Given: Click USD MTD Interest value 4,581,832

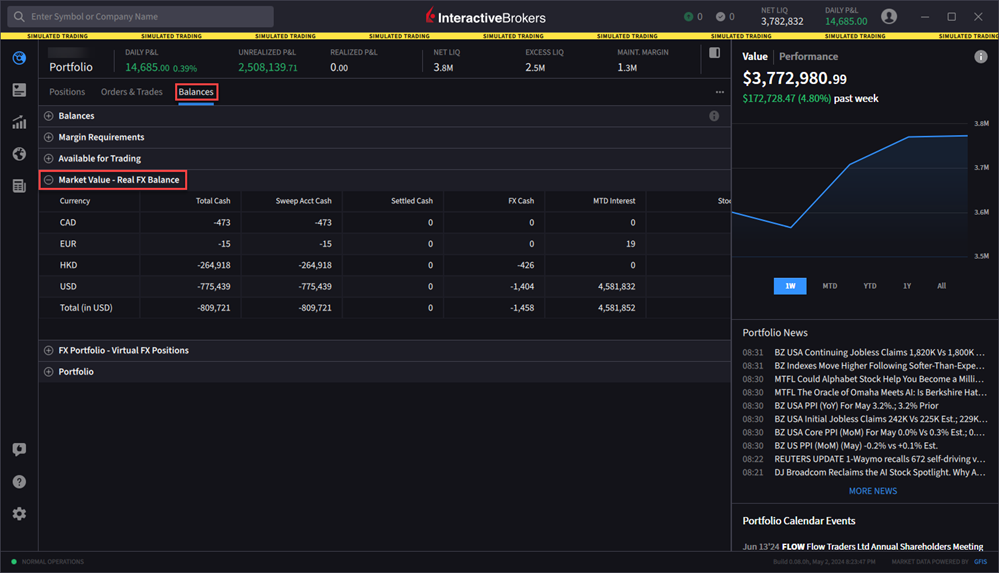Looking at the screenshot, I should tap(616, 287).
